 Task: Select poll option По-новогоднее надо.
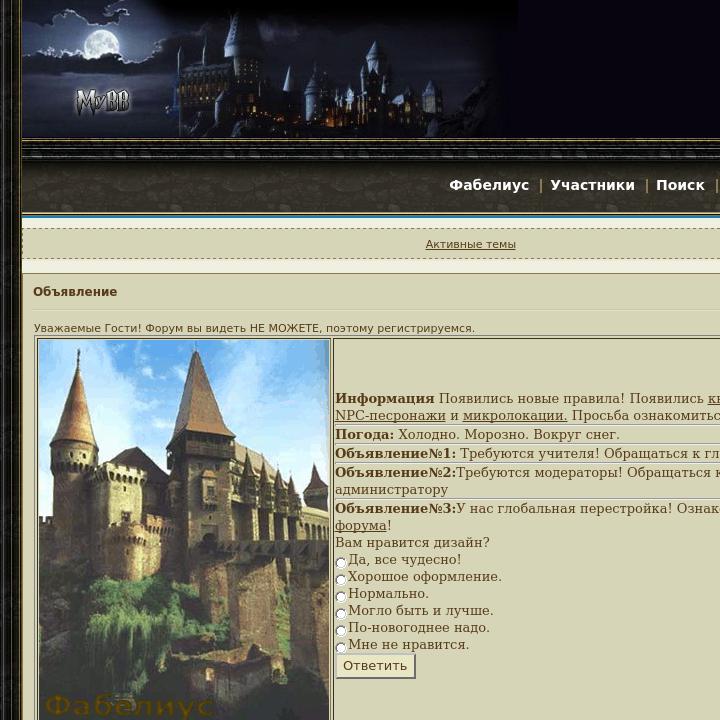(x=341, y=630)
